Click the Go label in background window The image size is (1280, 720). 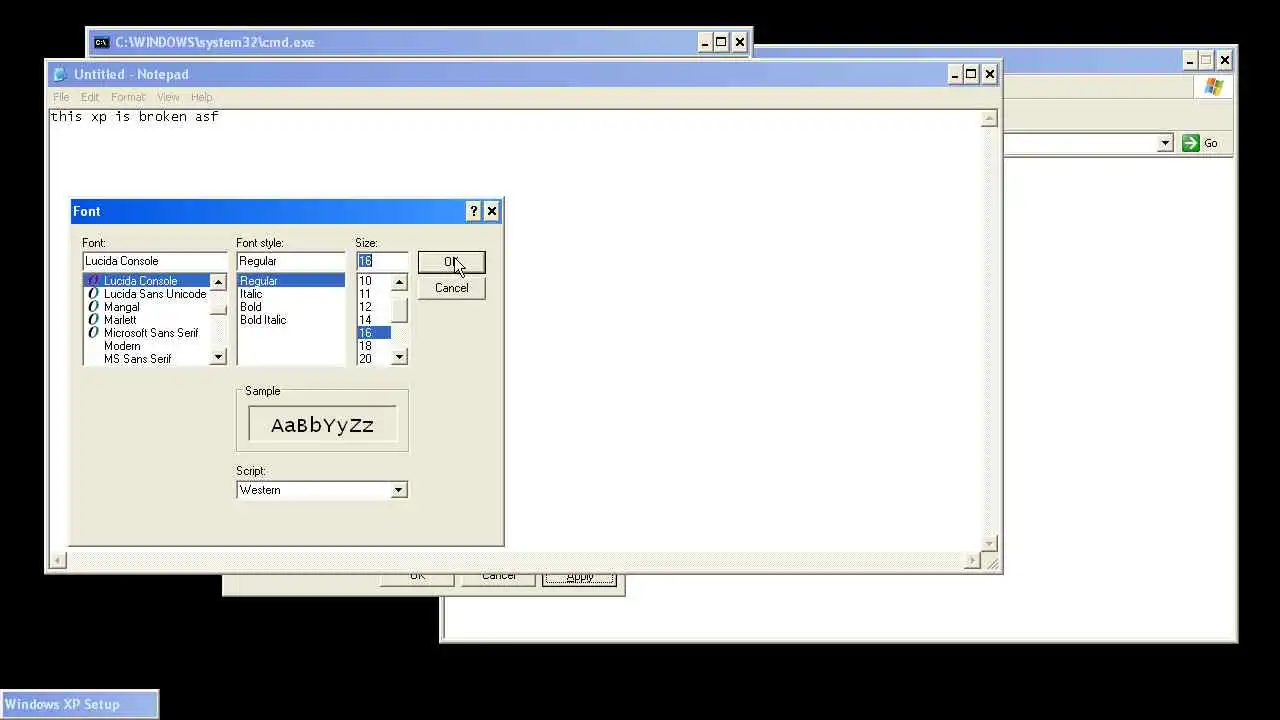[1211, 143]
